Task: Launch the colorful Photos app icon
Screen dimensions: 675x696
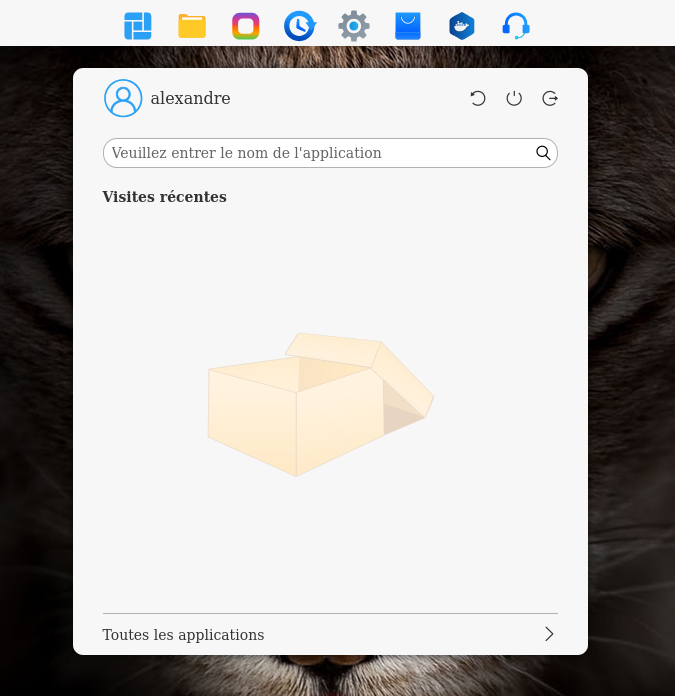Action: tap(246, 26)
